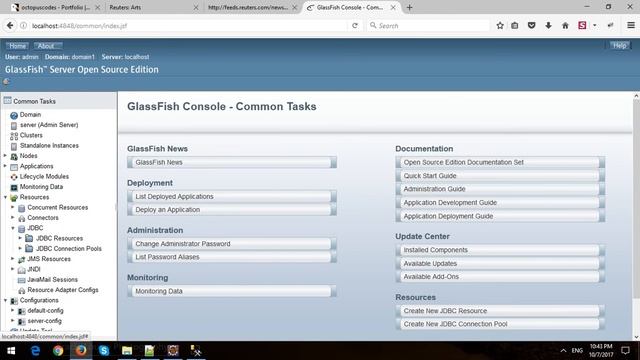Click Create New JDBC Connection Pool
This screenshot has width=640, height=360.
click(500, 324)
